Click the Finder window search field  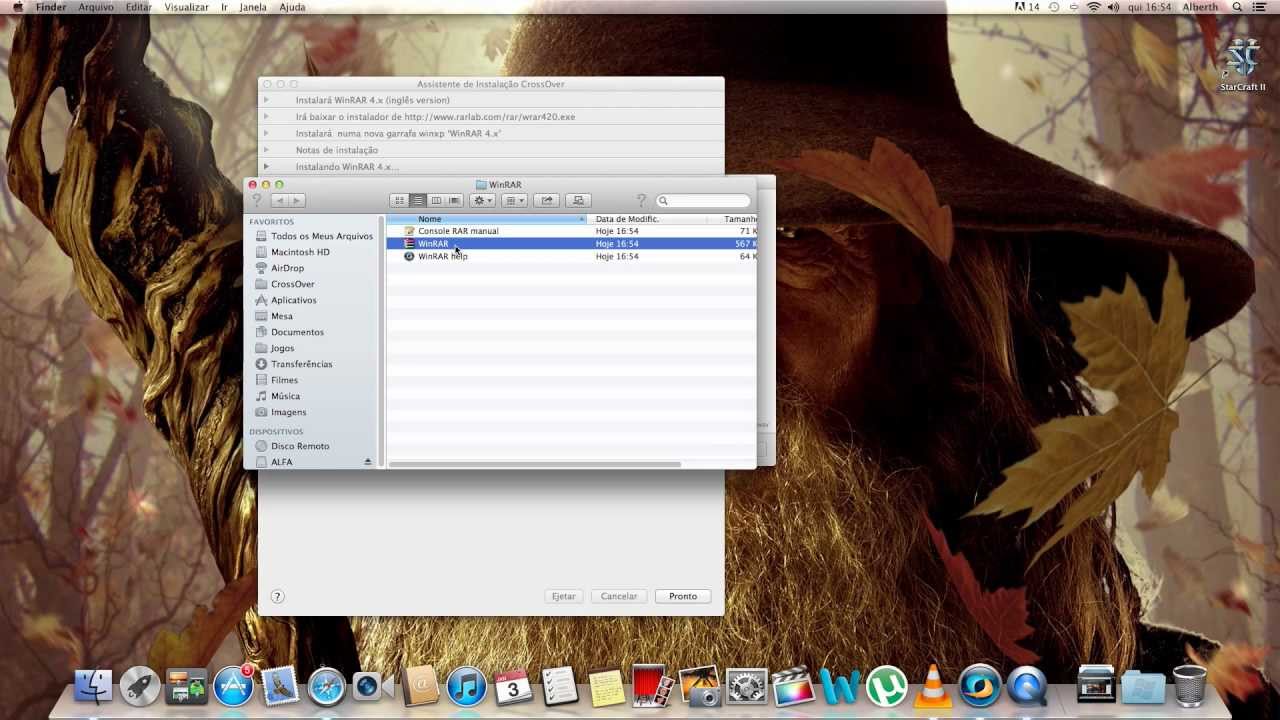tap(703, 201)
